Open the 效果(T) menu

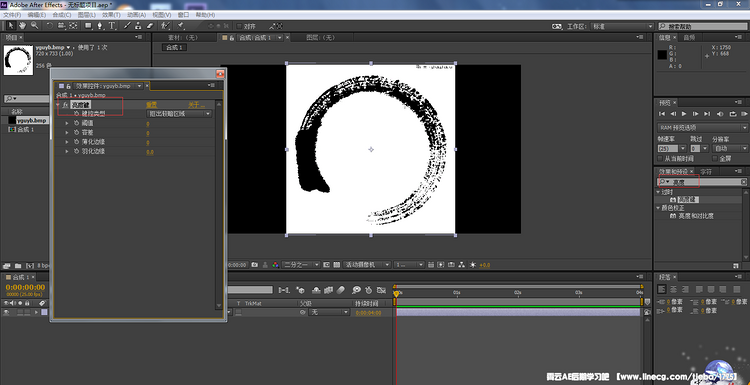point(111,15)
